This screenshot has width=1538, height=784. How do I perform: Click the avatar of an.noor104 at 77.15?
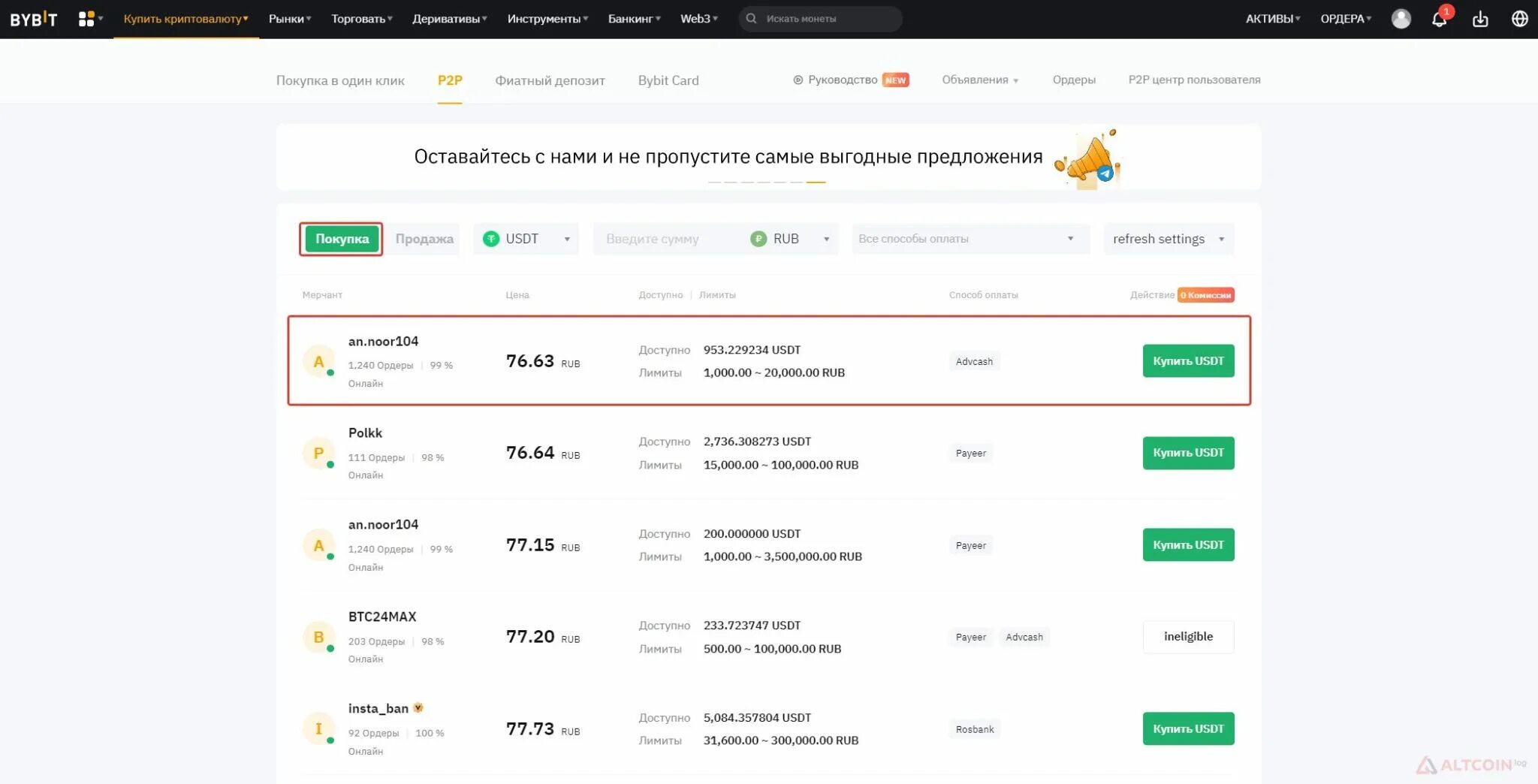[x=318, y=545]
